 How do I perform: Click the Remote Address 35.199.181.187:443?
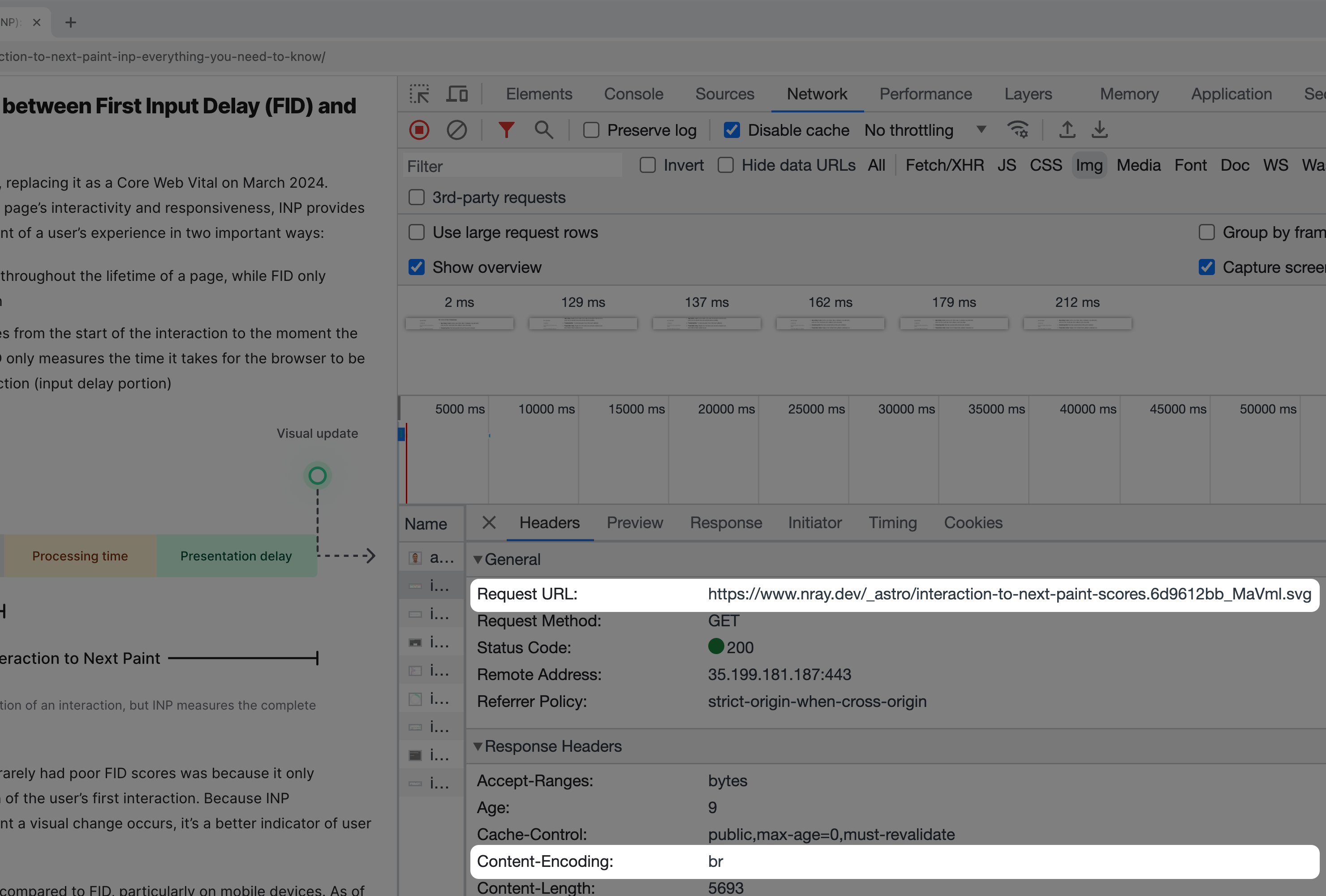click(x=779, y=675)
